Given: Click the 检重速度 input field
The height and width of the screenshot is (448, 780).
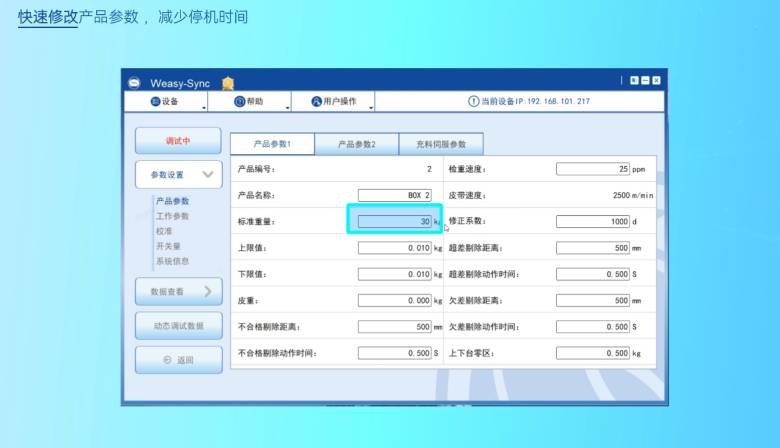Looking at the screenshot, I should pos(593,169).
